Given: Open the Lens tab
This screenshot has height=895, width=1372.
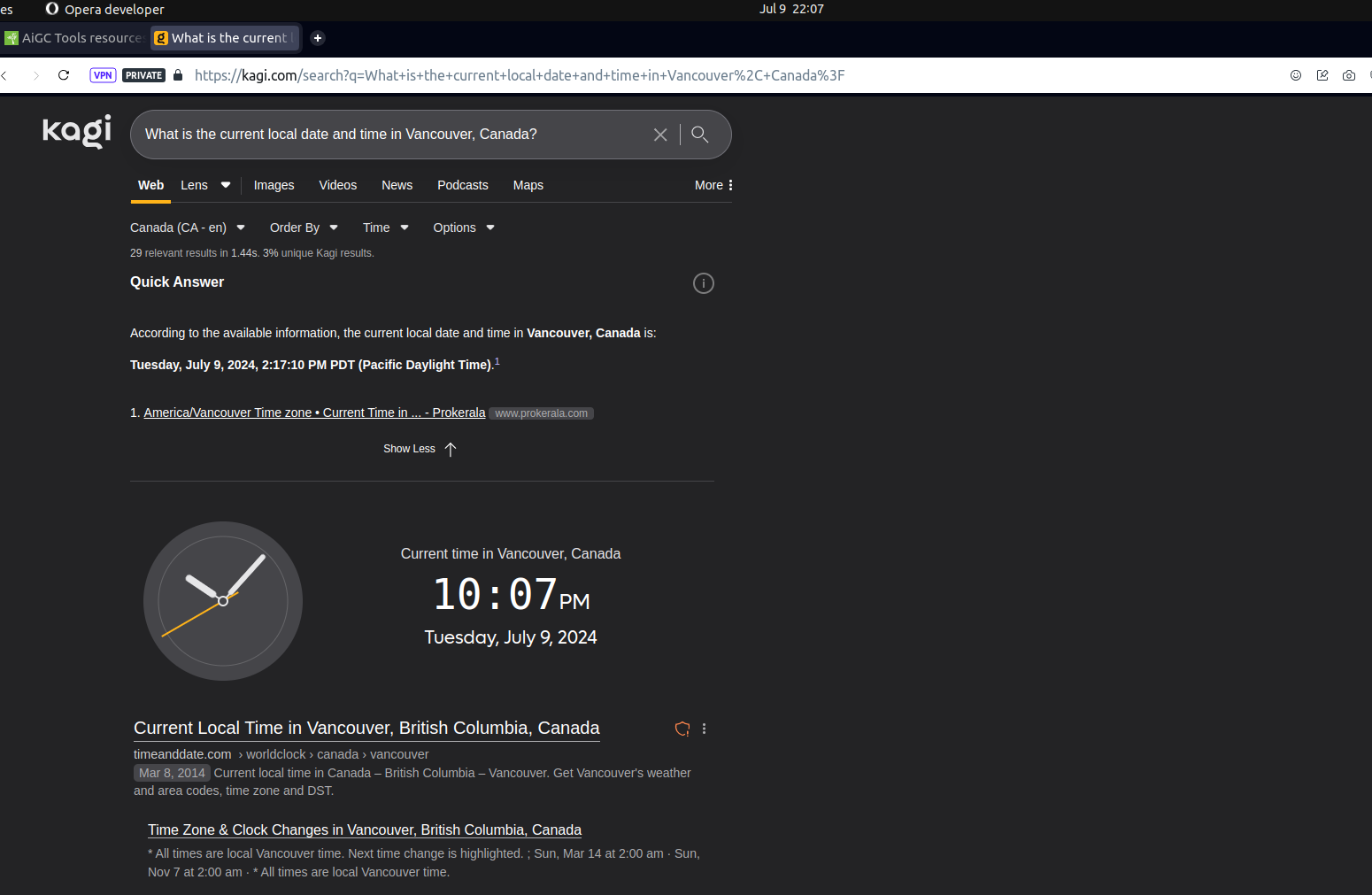Looking at the screenshot, I should 194,185.
